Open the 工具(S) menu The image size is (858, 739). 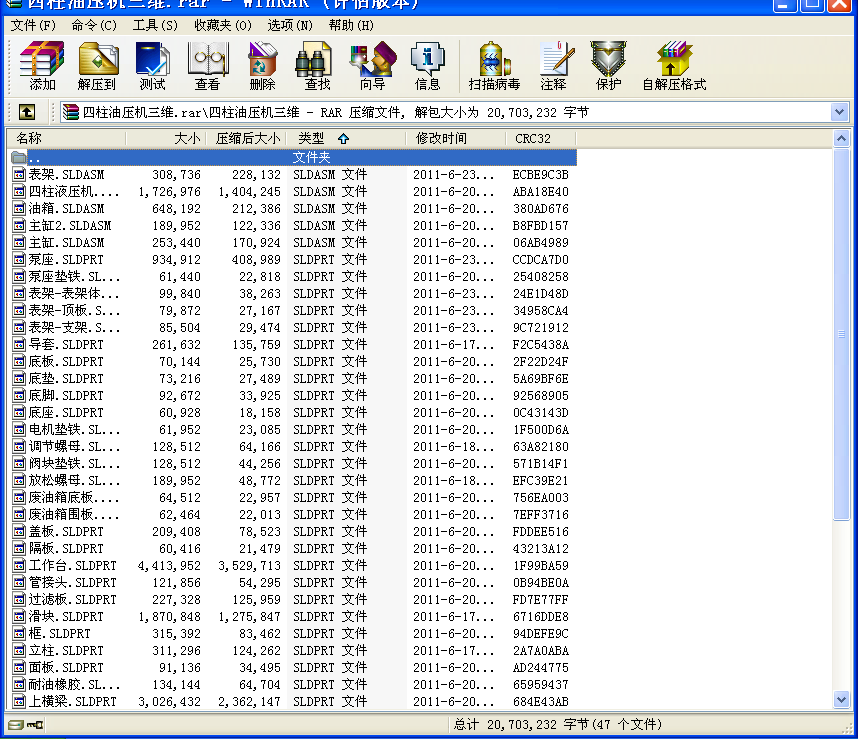coord(155,25)
